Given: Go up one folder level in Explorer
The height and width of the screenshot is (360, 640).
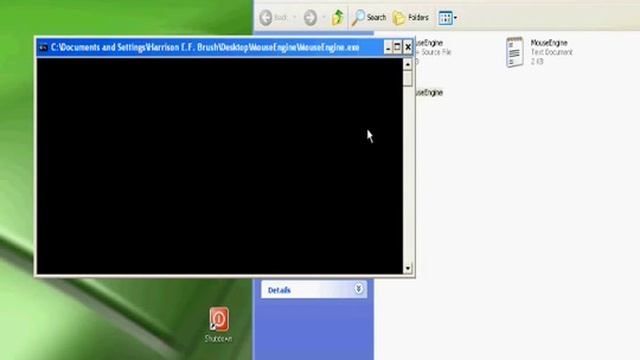Looking at the screenshot, I should pos(338,18).
